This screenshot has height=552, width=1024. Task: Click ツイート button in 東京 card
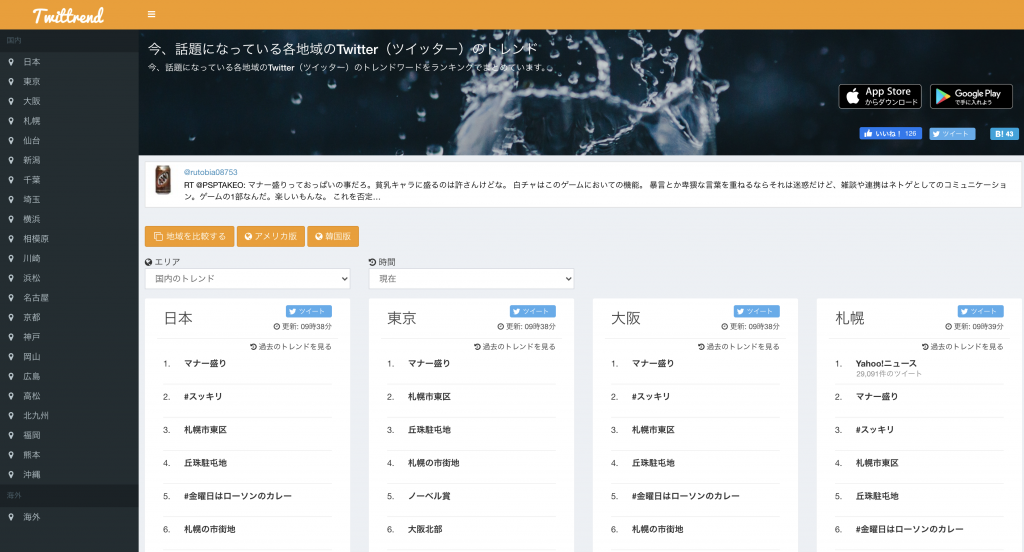pyautogui.click(x=532, y=312)
